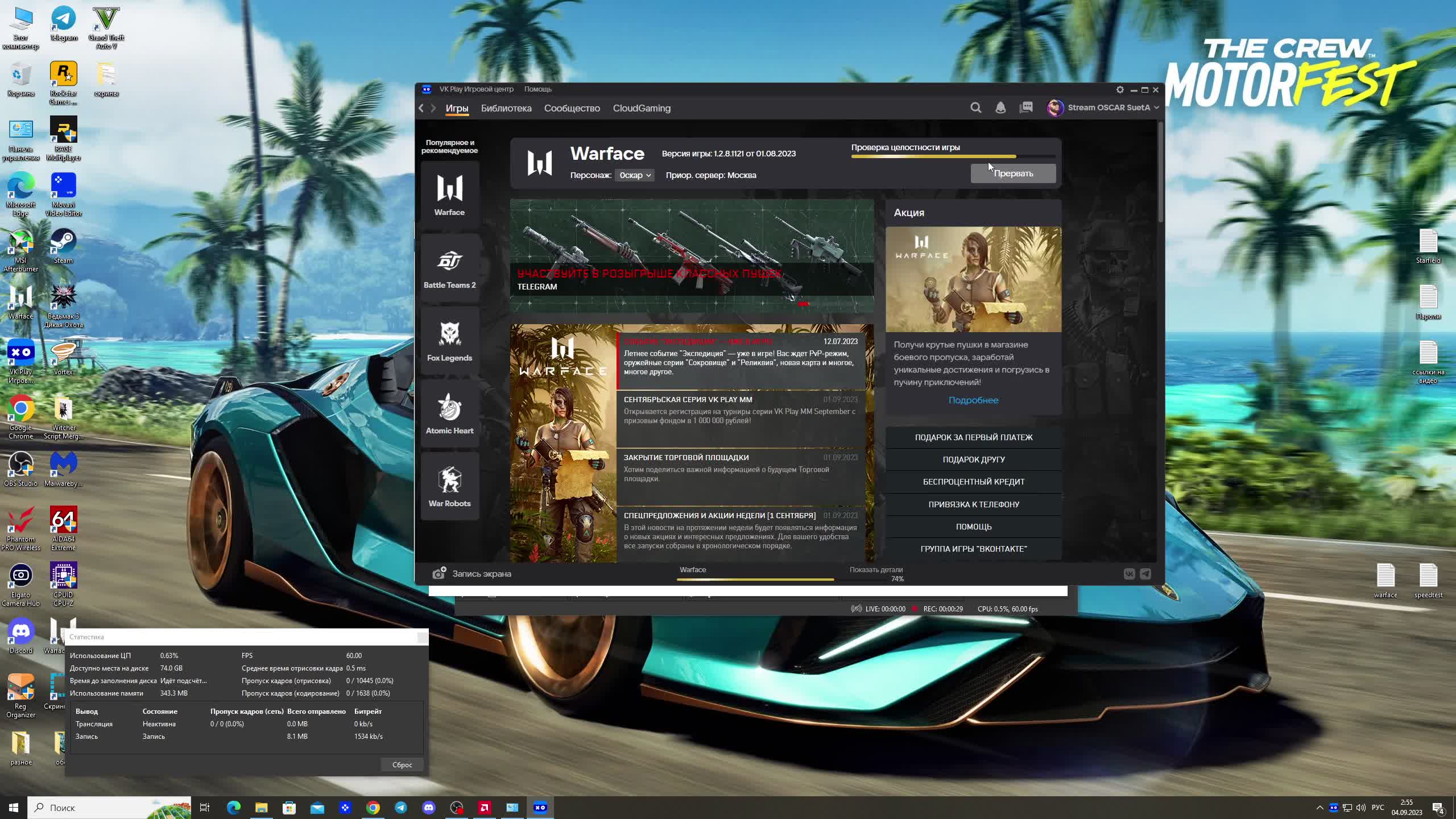Expand the Stream OSCAR SuetA account menu
This screenshot has height=819, width=1456.
(x=1103, y=107)
